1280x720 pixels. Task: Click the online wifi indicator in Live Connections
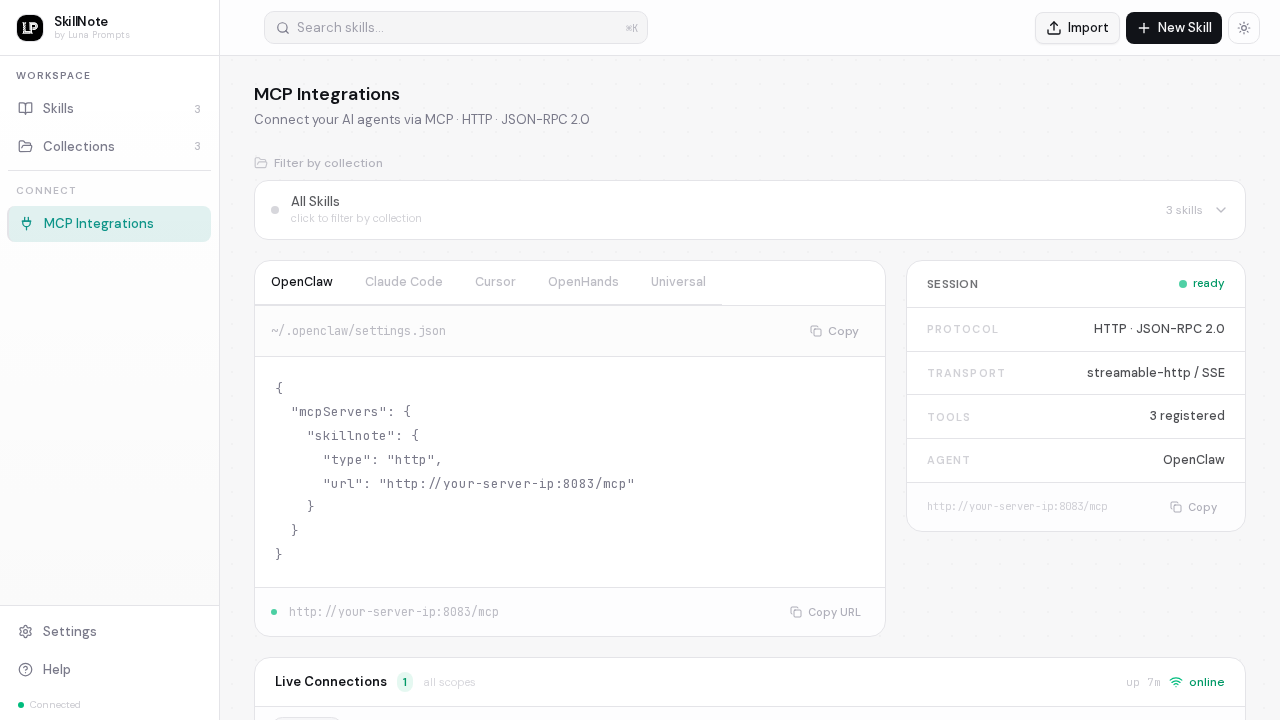1176,682
